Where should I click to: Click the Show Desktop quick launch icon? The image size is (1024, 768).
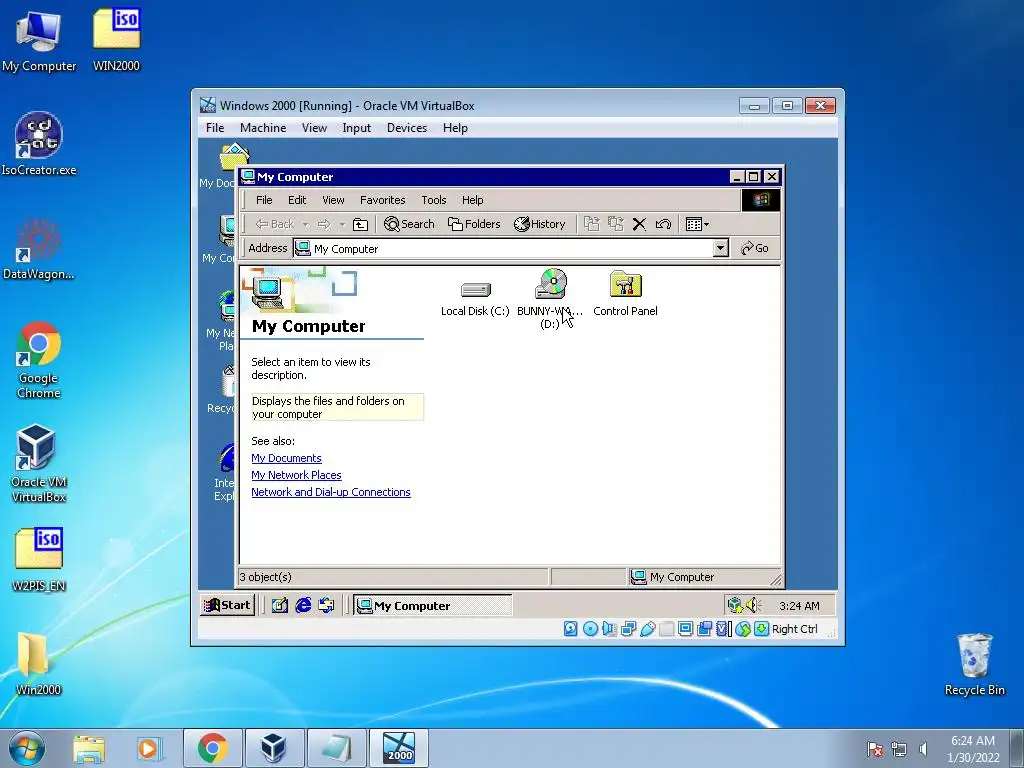point(280,605)
